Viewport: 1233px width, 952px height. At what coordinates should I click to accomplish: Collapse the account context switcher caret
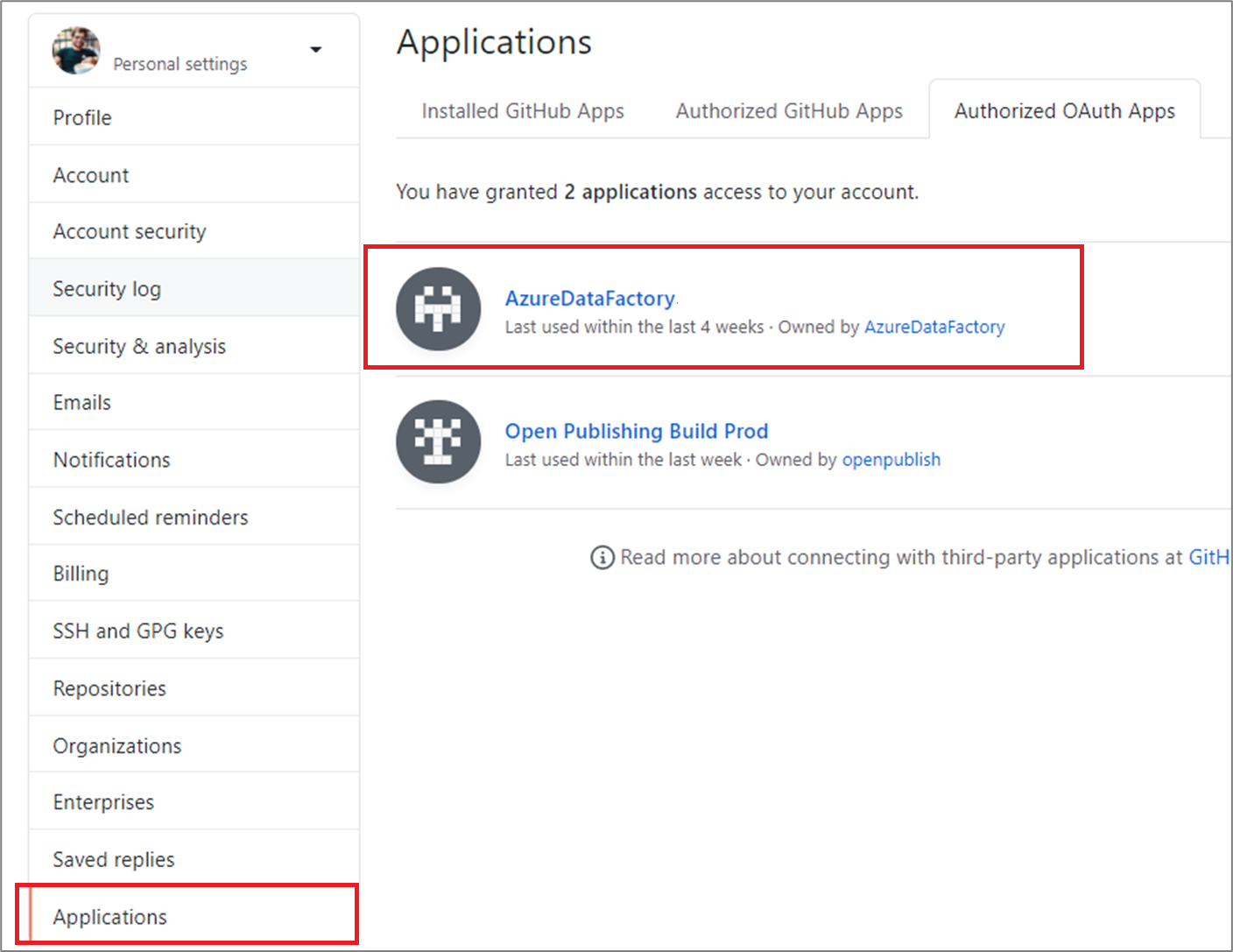(x=315, y=50)
